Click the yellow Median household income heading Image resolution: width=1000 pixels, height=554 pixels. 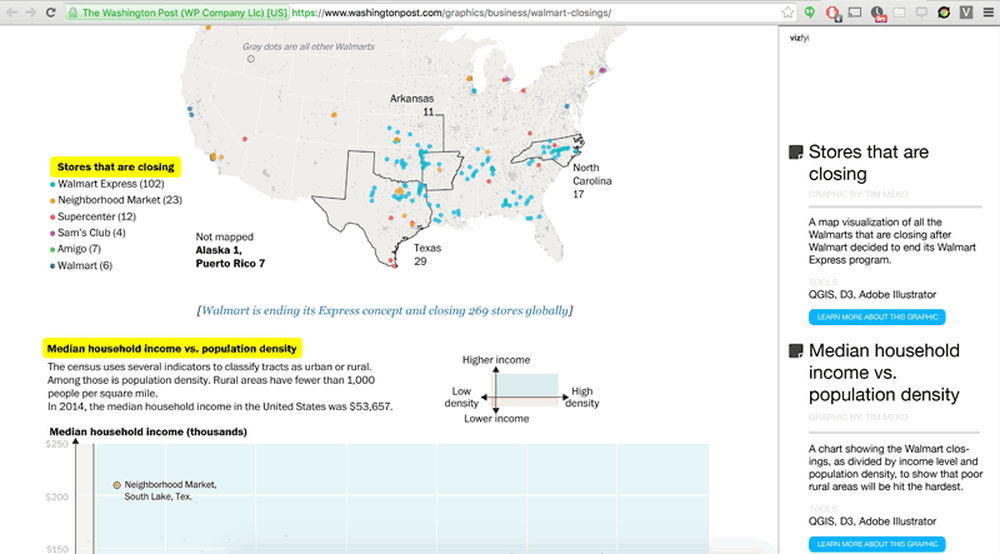pos(172,349)
